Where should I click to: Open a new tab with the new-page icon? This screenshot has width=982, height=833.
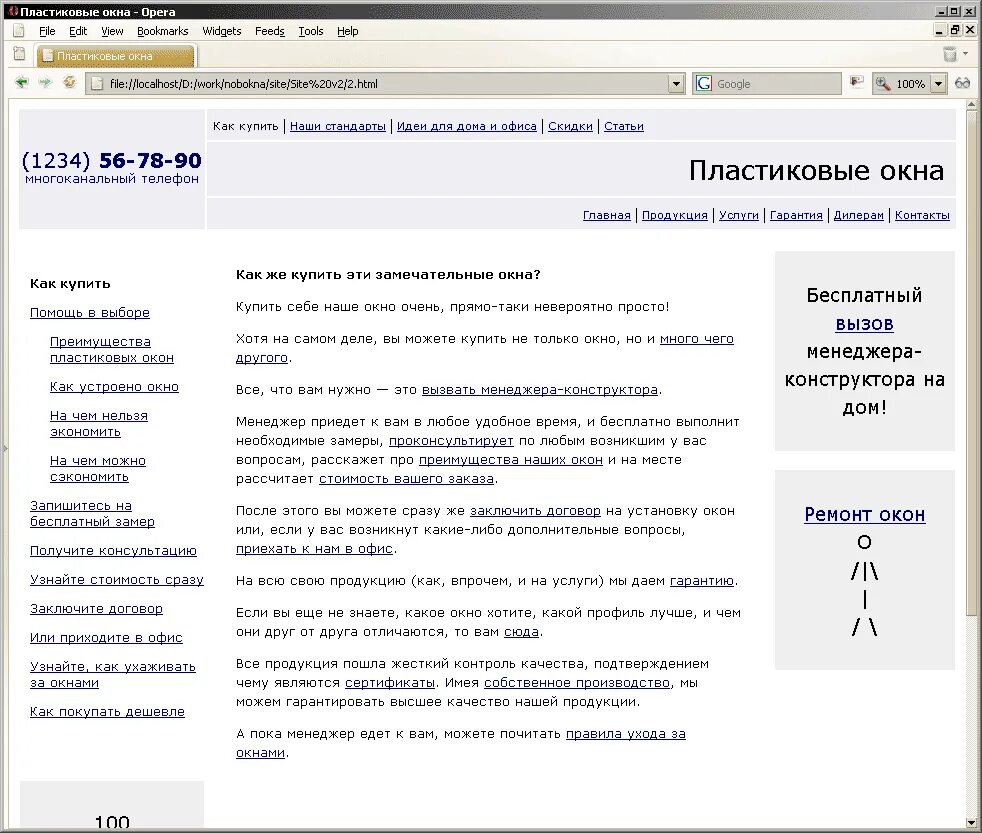coord(19,54)
